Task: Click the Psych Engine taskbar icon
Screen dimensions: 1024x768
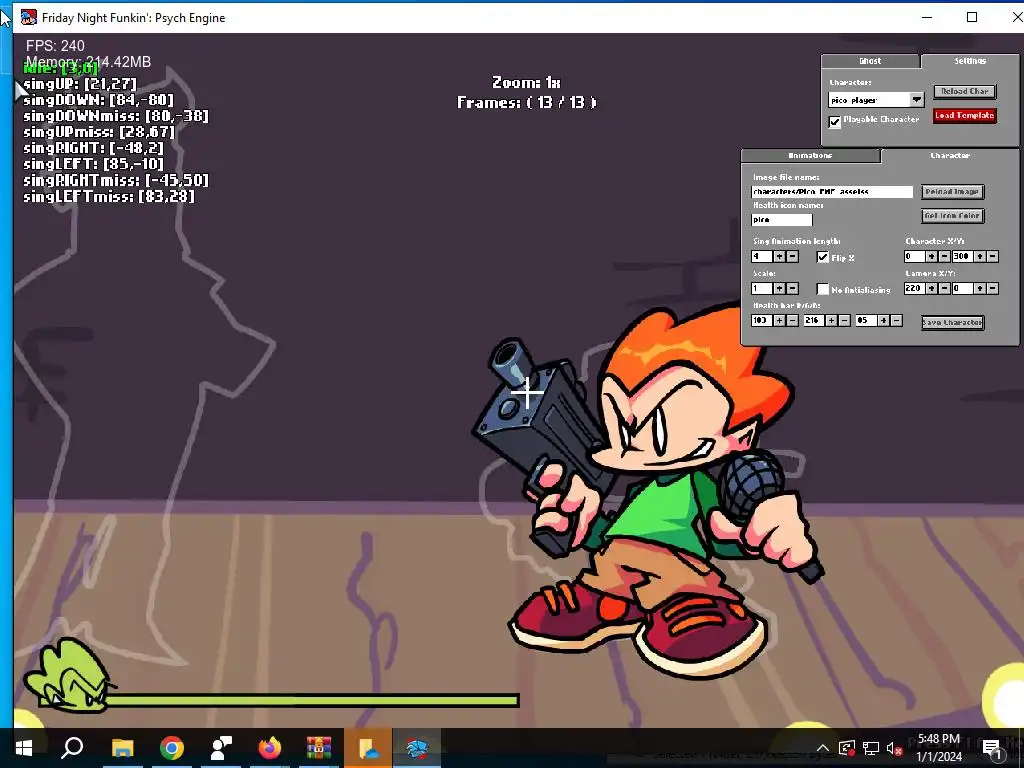Action: pyautogui.click(x=417, y=748)
